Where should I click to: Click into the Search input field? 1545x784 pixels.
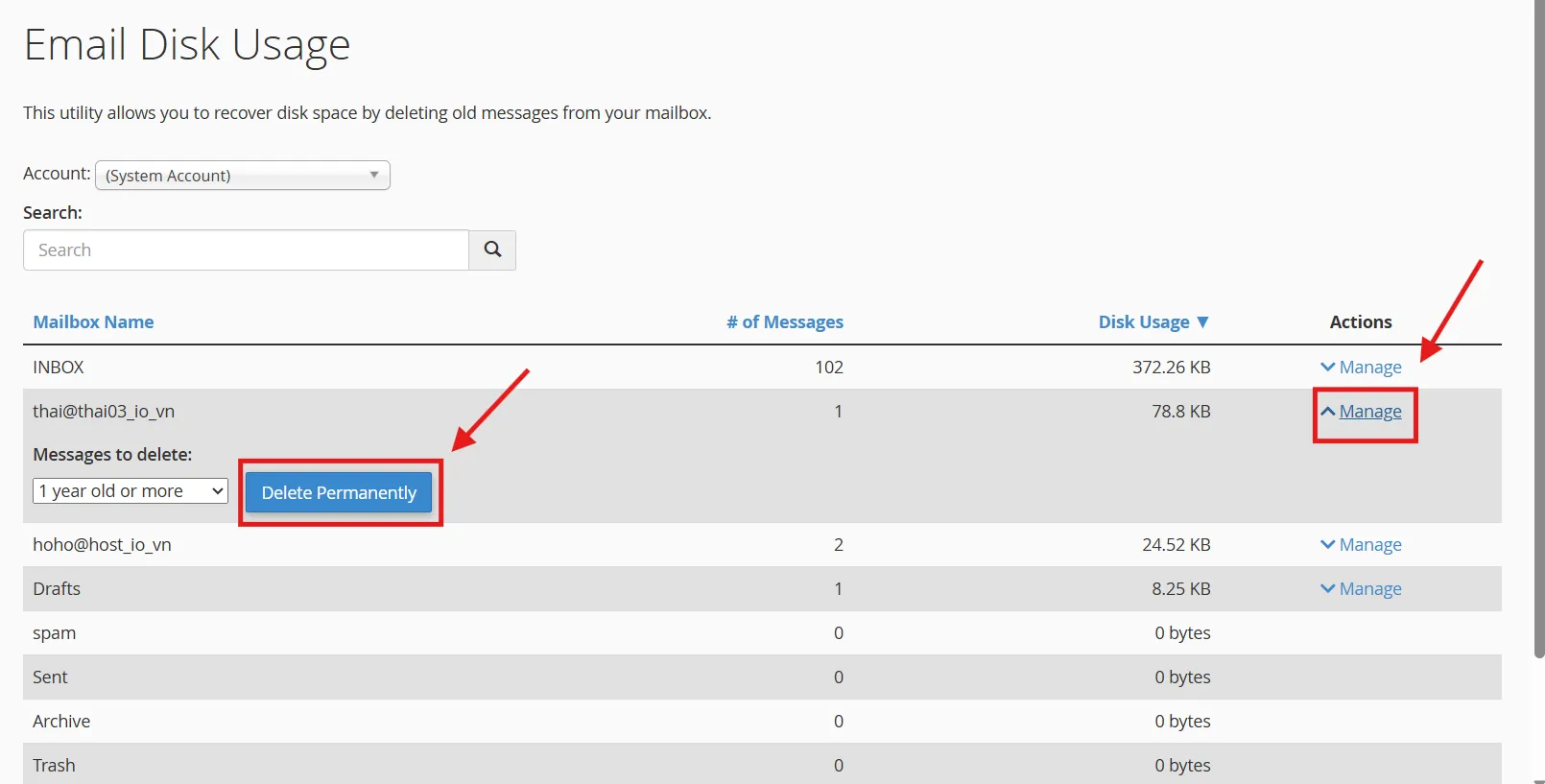click(x=246, y=250)
